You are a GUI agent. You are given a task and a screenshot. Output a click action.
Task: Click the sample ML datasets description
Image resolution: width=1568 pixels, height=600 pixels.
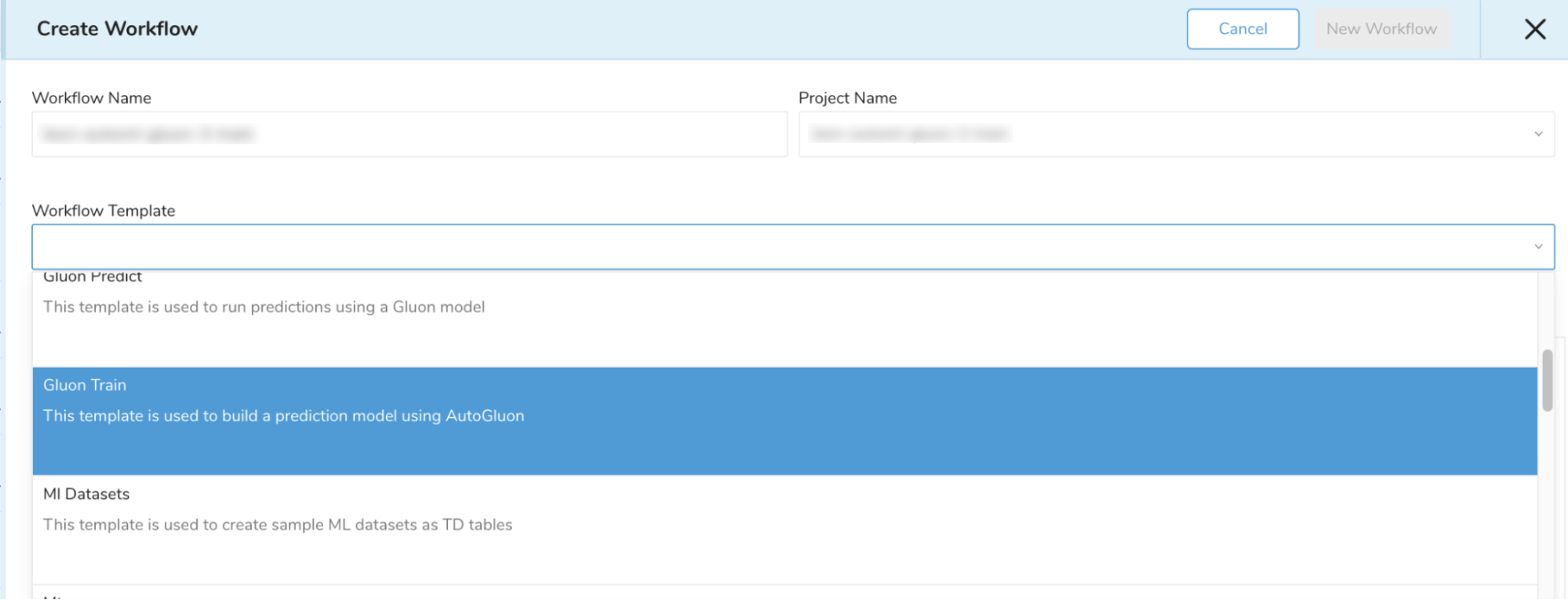point(278,525)
